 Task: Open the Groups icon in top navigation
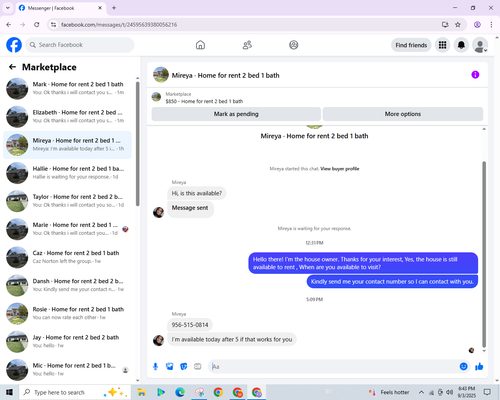[x=294, y=45]
